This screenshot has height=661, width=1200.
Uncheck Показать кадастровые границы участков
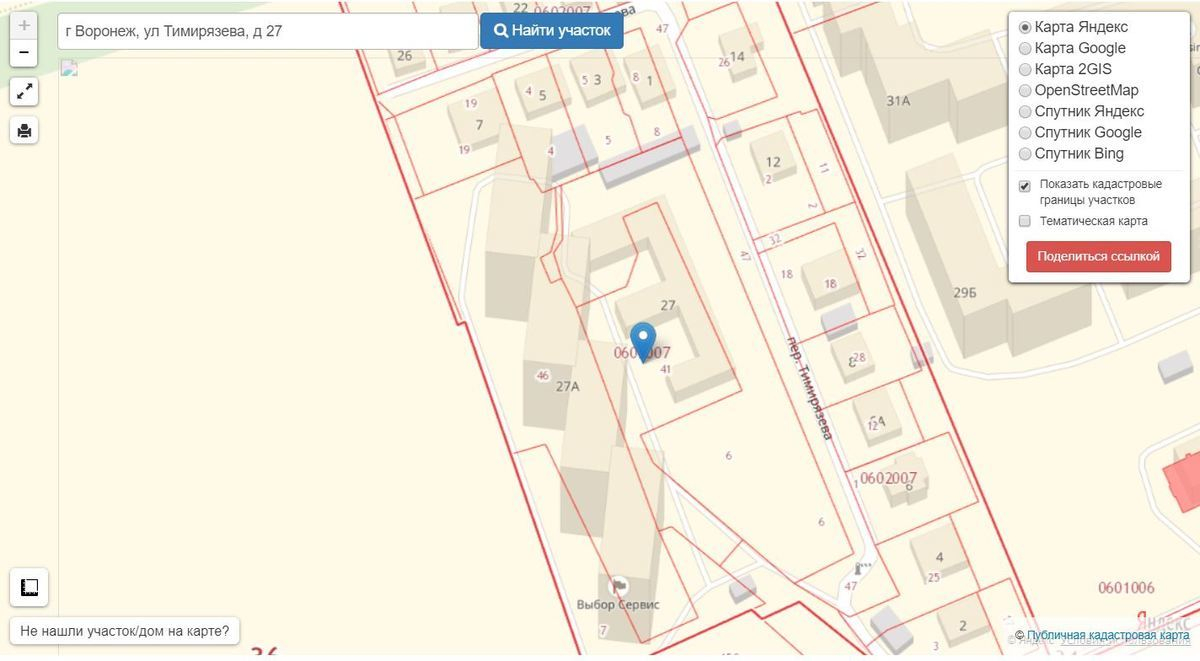(1025, 186)
